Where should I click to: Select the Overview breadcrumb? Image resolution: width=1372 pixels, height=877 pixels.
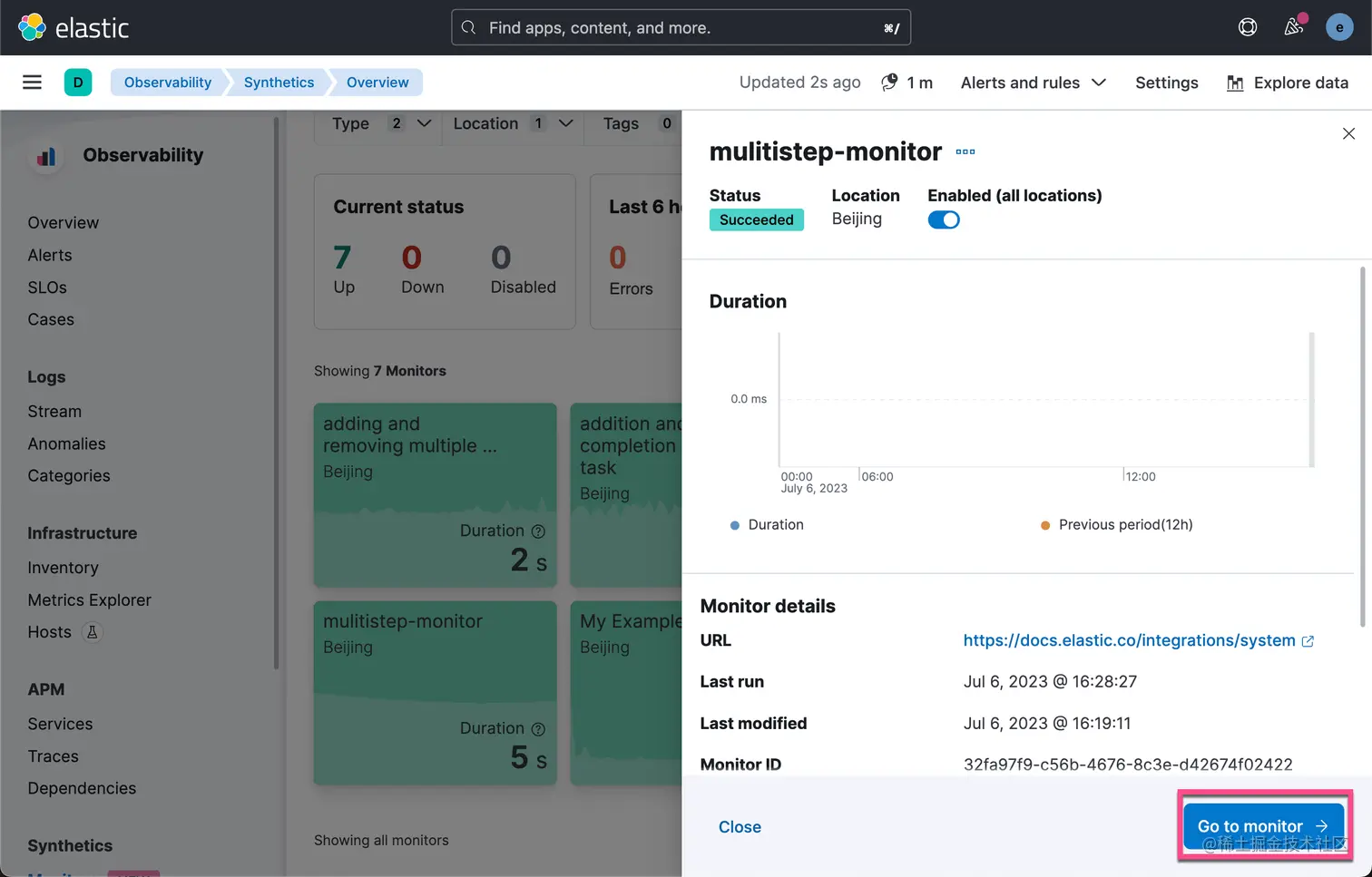[377, 83]
